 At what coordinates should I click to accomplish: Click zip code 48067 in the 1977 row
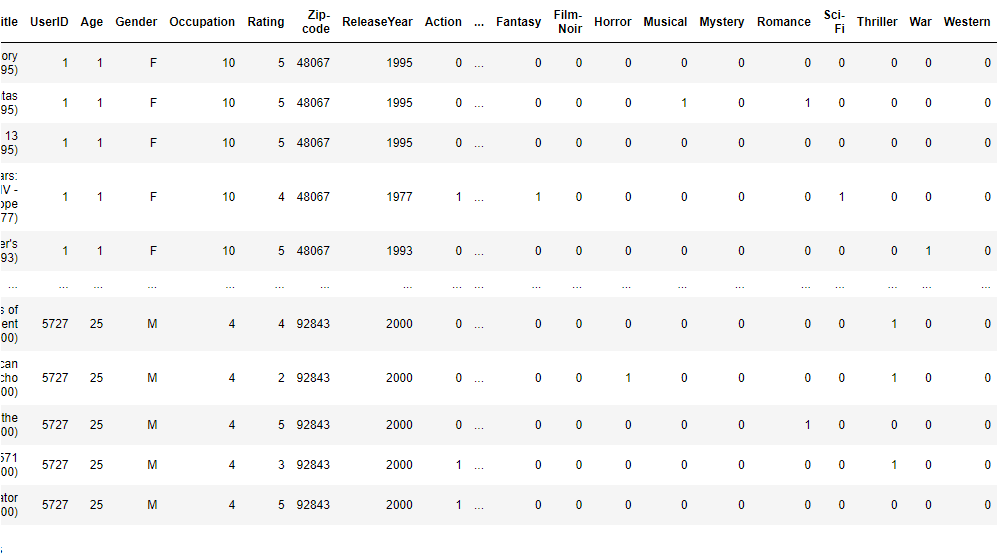[313, 197]
